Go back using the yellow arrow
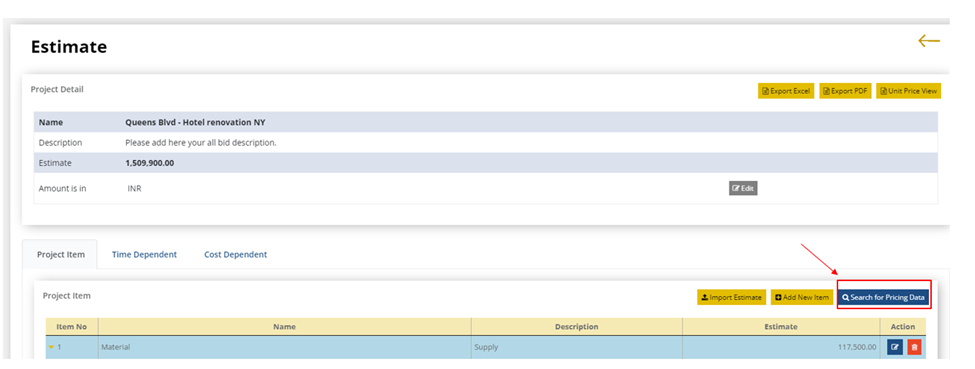Image resolution: width=975 pixels, height=369 pixels. click(x=929, y=42)
